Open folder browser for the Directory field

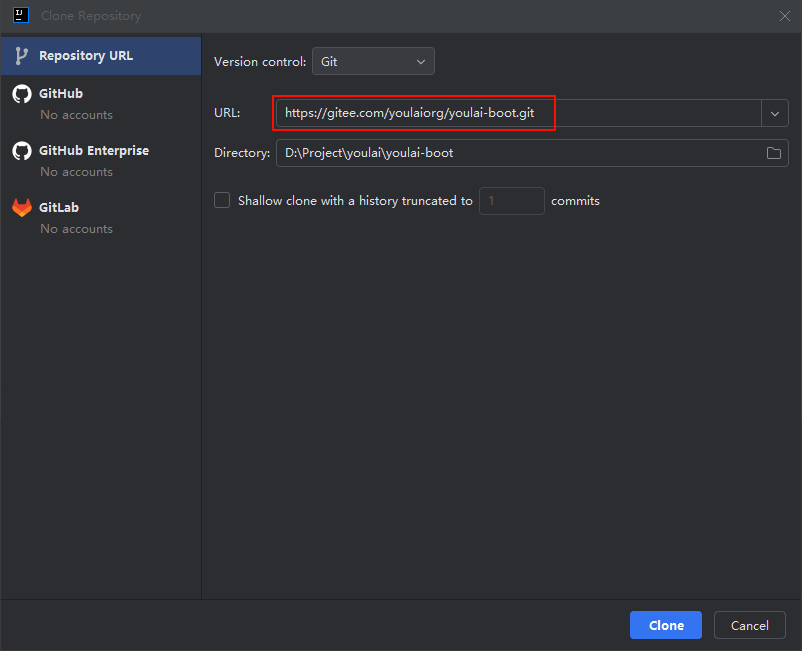click(774, 153)
